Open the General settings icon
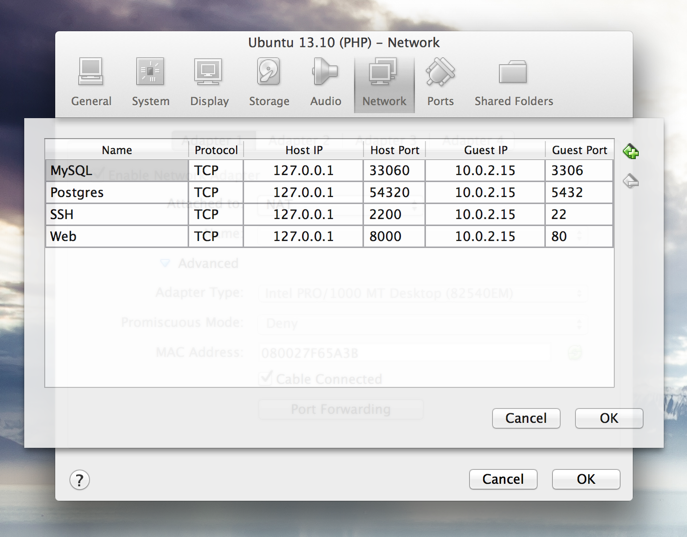This screenshot has height=537, width=687. click(x=91, y=82)
